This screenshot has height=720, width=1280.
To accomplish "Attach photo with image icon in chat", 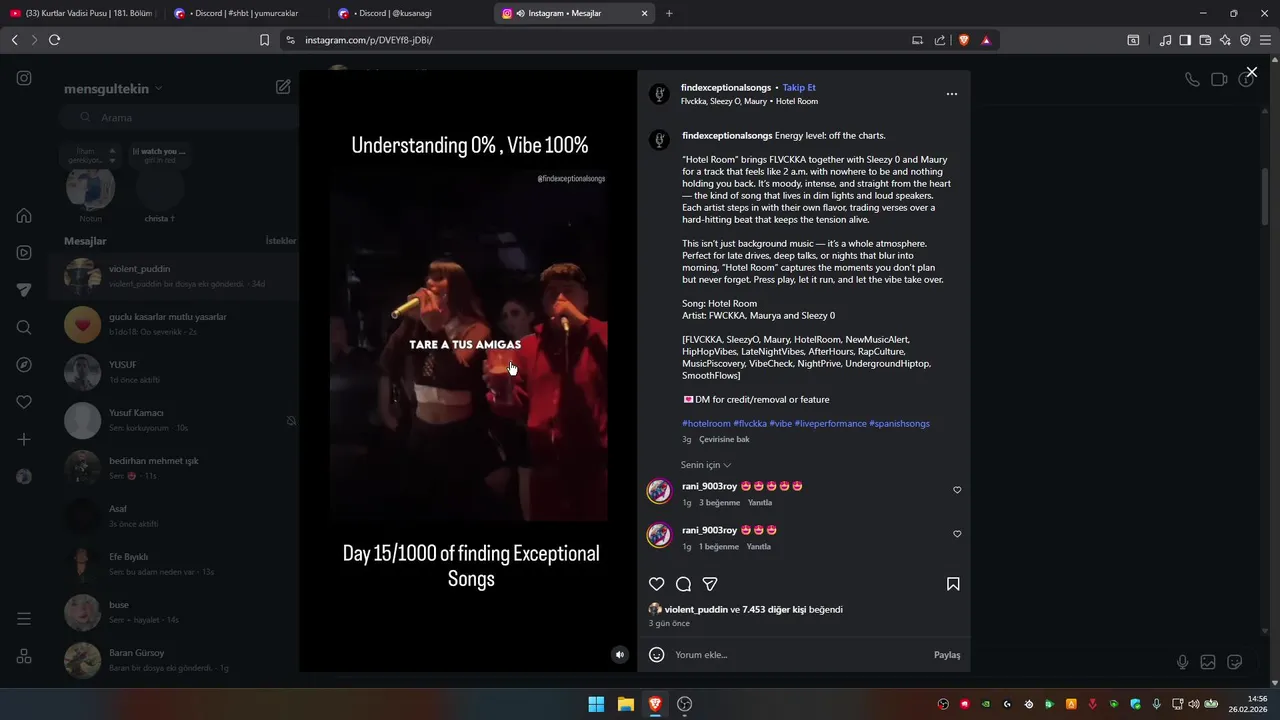I will tap(1208, 662).
